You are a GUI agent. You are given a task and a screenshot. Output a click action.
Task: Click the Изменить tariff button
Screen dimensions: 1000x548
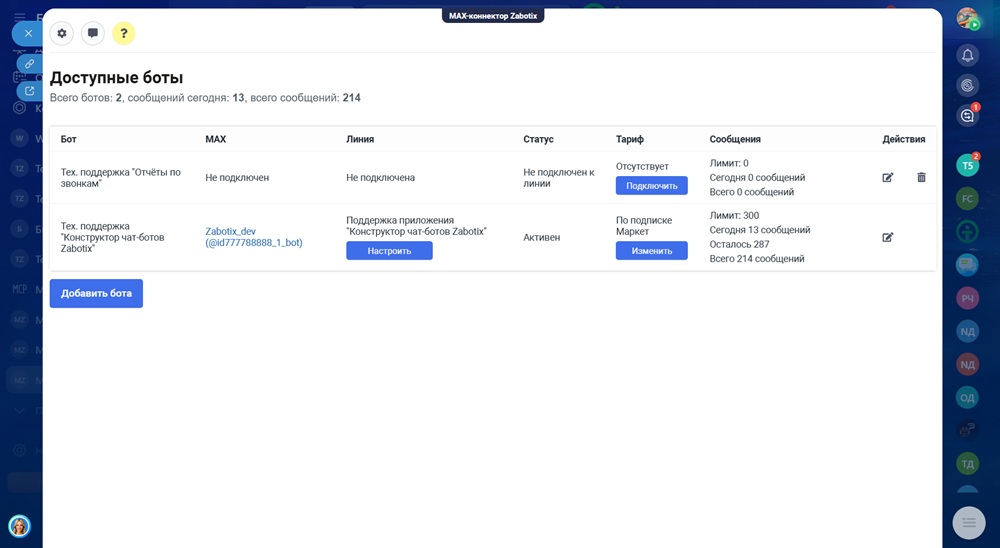coord(651,251)
